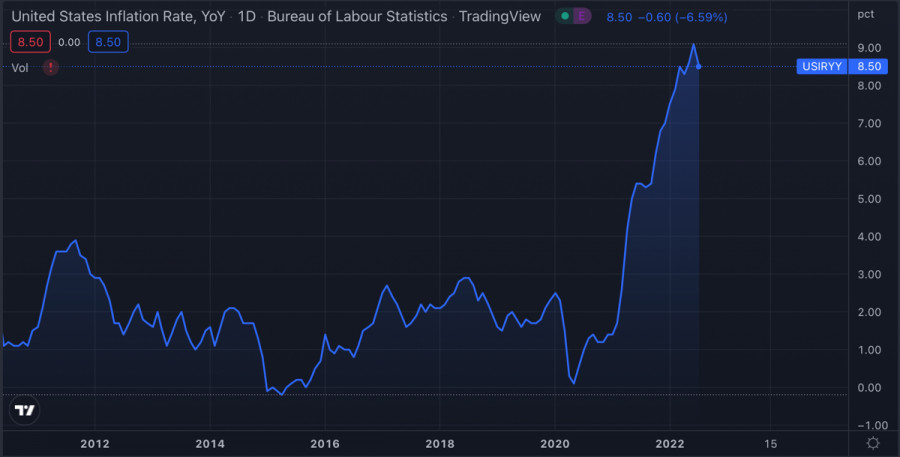
Task: Click the 5.00 price scale label
Action: (x=869, y=199)
